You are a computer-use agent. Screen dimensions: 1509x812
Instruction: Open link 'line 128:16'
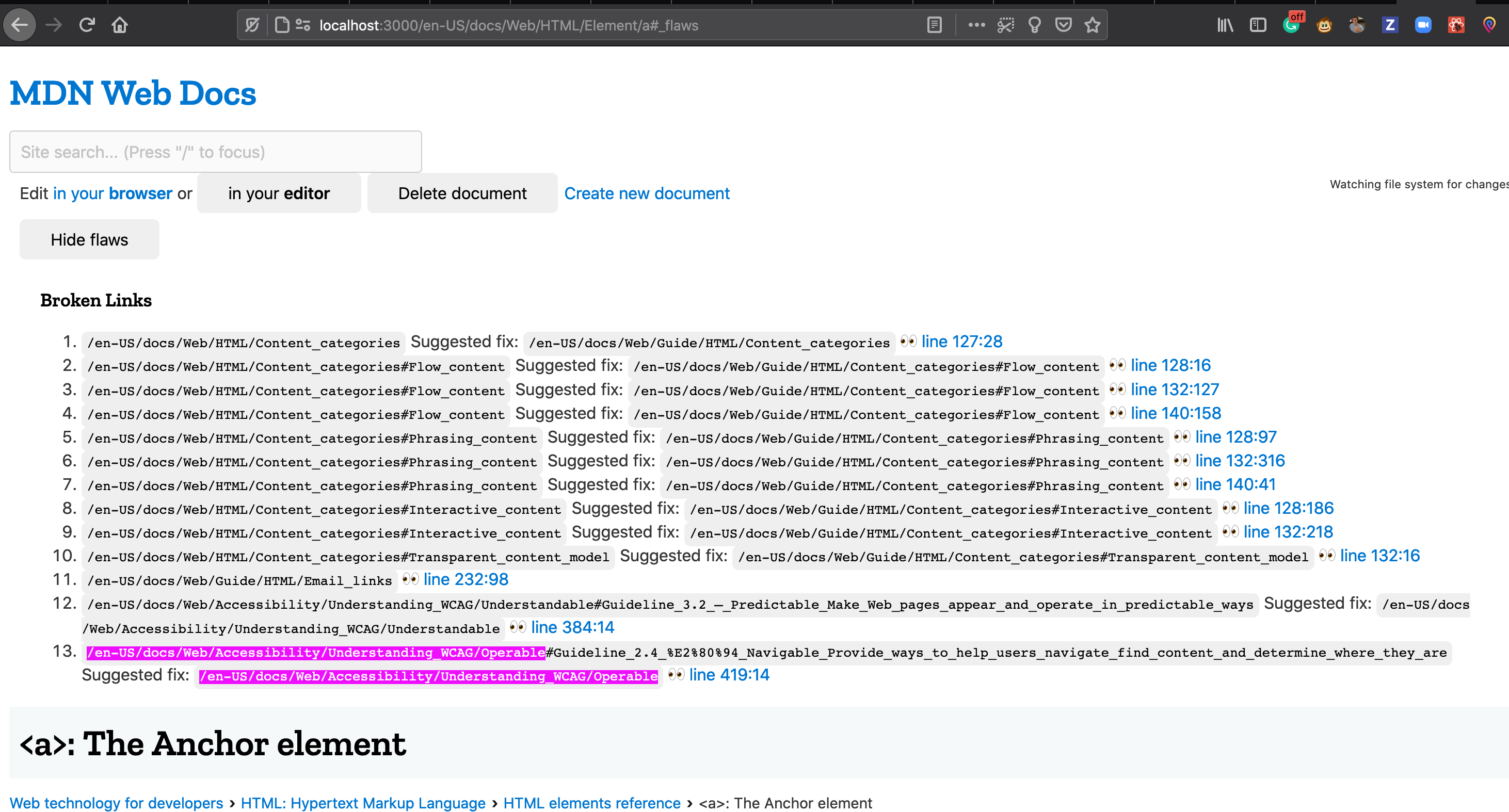[x=1170, y=365]
